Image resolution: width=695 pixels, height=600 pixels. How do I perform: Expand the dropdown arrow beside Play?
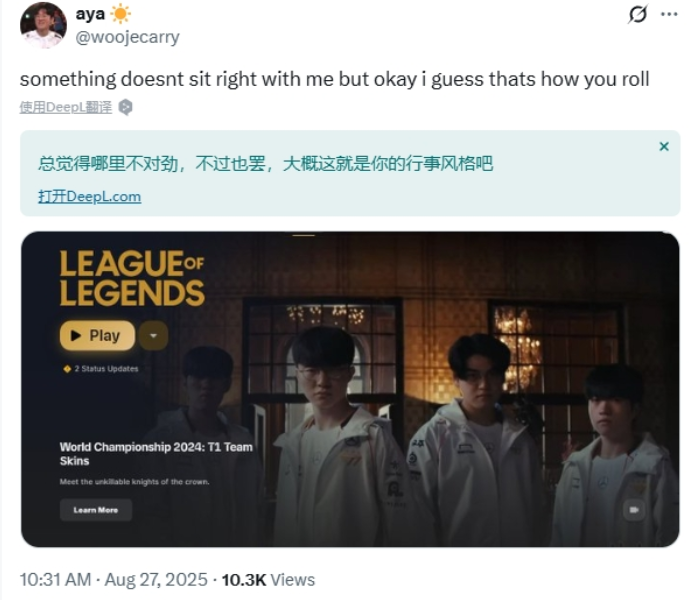[153, 335]
